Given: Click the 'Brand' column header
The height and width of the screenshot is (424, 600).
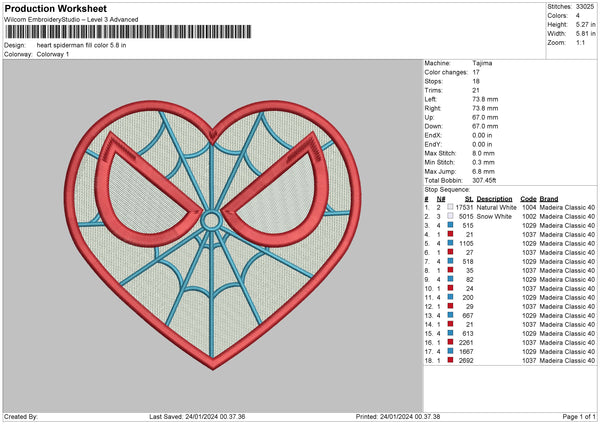Looking at the screenshot, I should 549,199.
